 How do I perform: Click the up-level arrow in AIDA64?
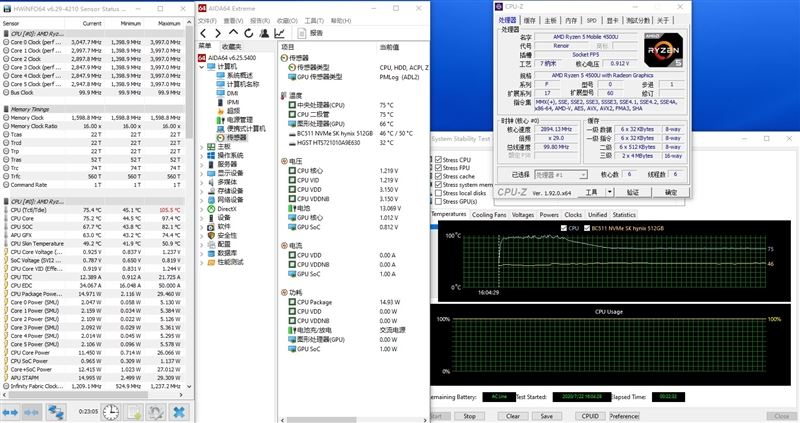point(233,33)
